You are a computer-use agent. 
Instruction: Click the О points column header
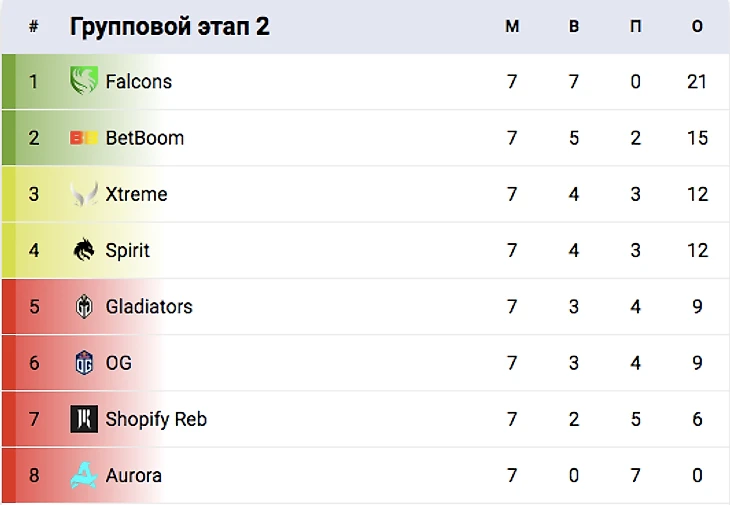697,27
